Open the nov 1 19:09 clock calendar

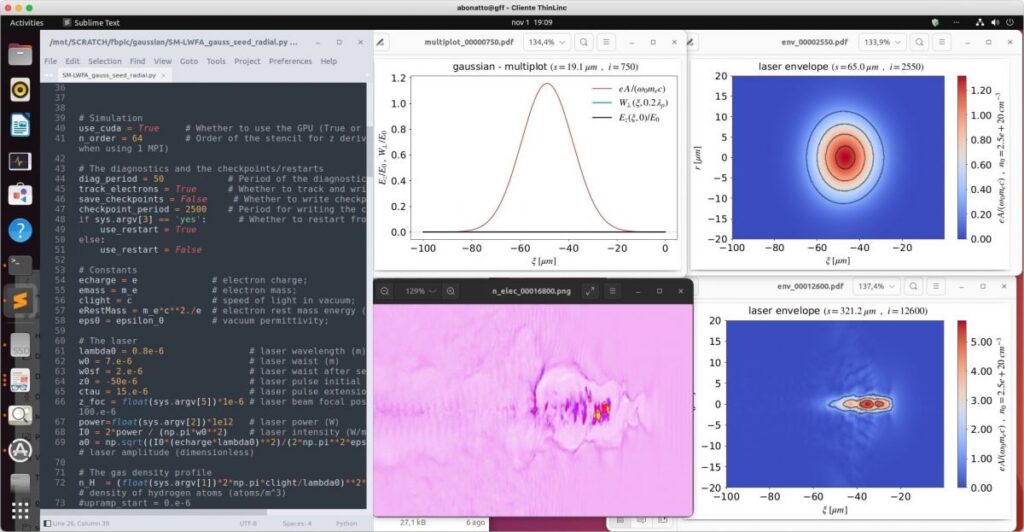pyautogui.click(x=532, y=22)
